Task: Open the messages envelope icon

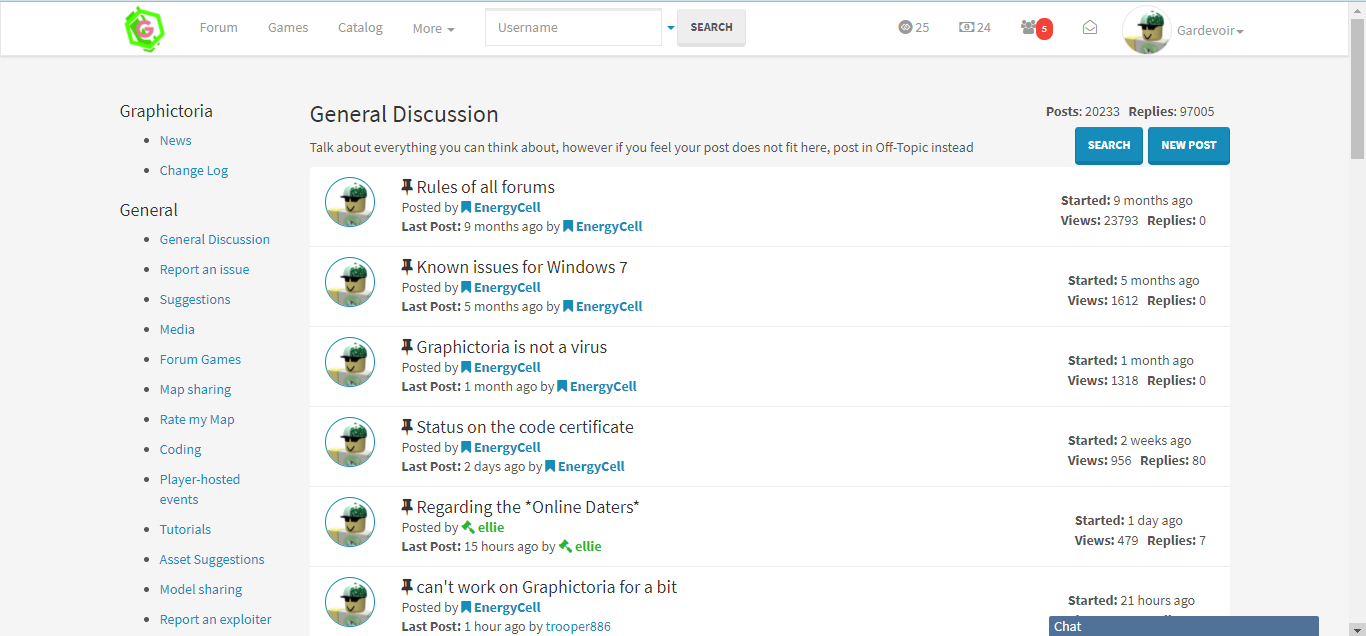Action: point(1090,28)
